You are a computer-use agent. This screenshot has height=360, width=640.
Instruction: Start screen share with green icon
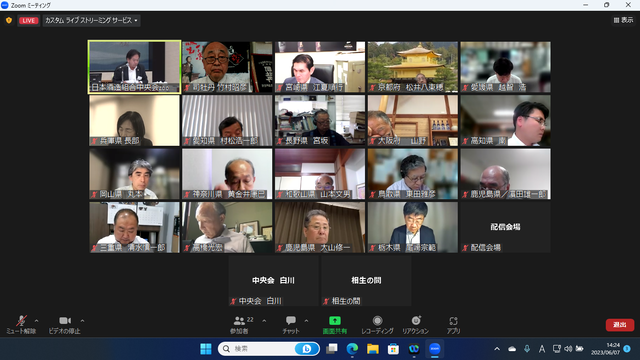coord(335,321)
